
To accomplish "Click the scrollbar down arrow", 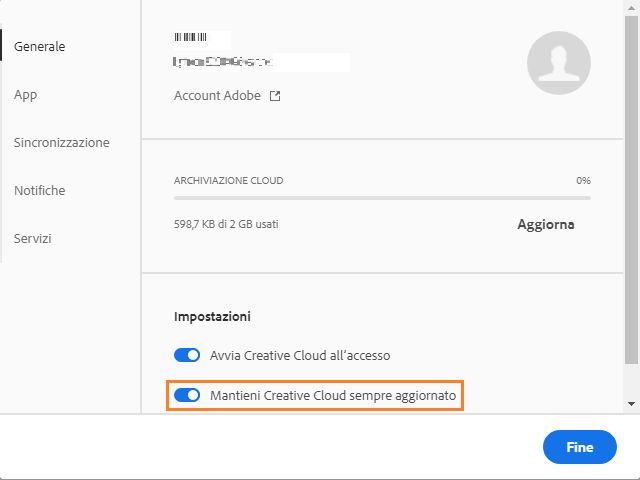I will point(631,404).
